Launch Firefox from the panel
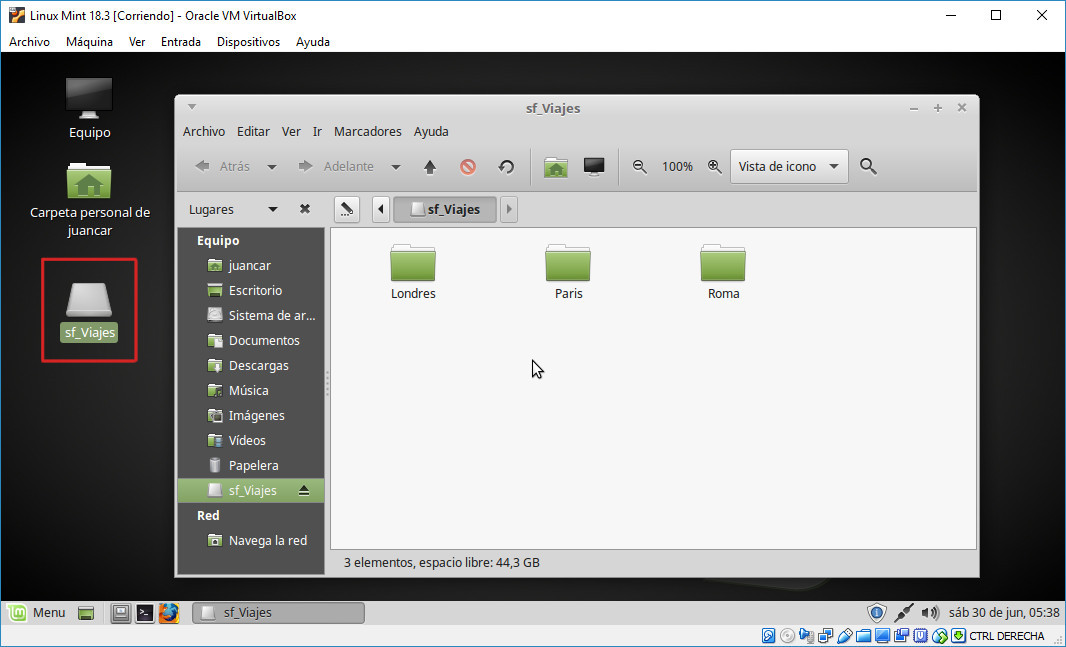The width and height of the screenshot is (1066, 647). click(x=169, y=612)
